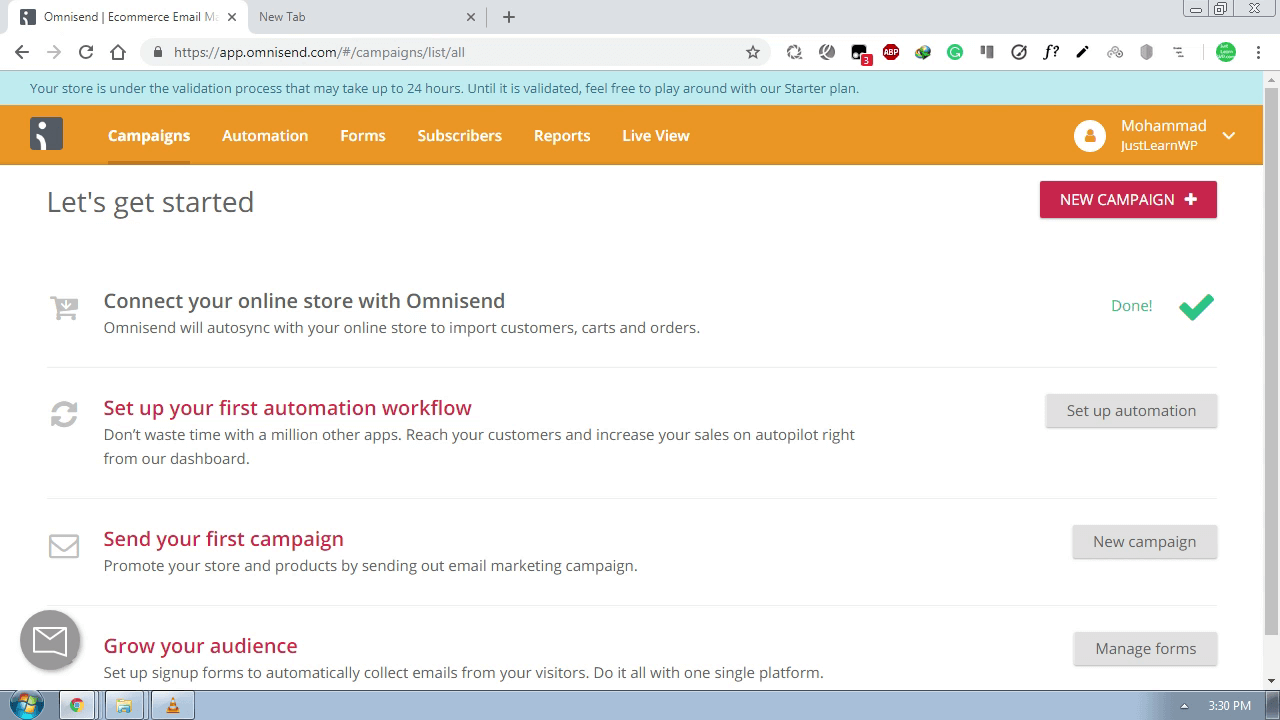The width and height of the screenshot is (1280, 720).
Task: Switch to the Automation tab
Action: coord(265,136)
